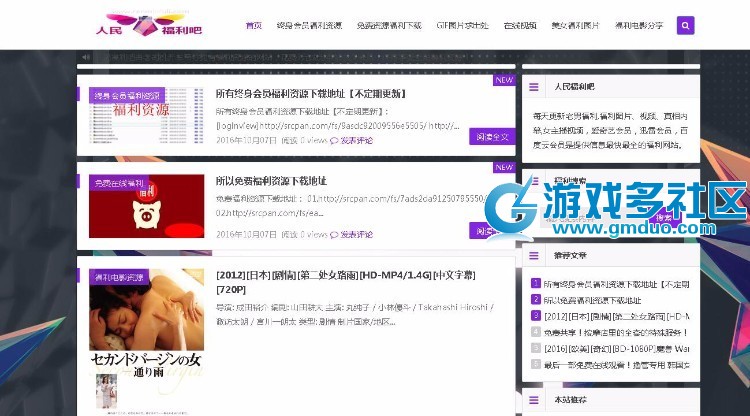Viewport: 750px width, 416px height.
Task: Click 发表评论 link on second post
Action: [356, 235]
